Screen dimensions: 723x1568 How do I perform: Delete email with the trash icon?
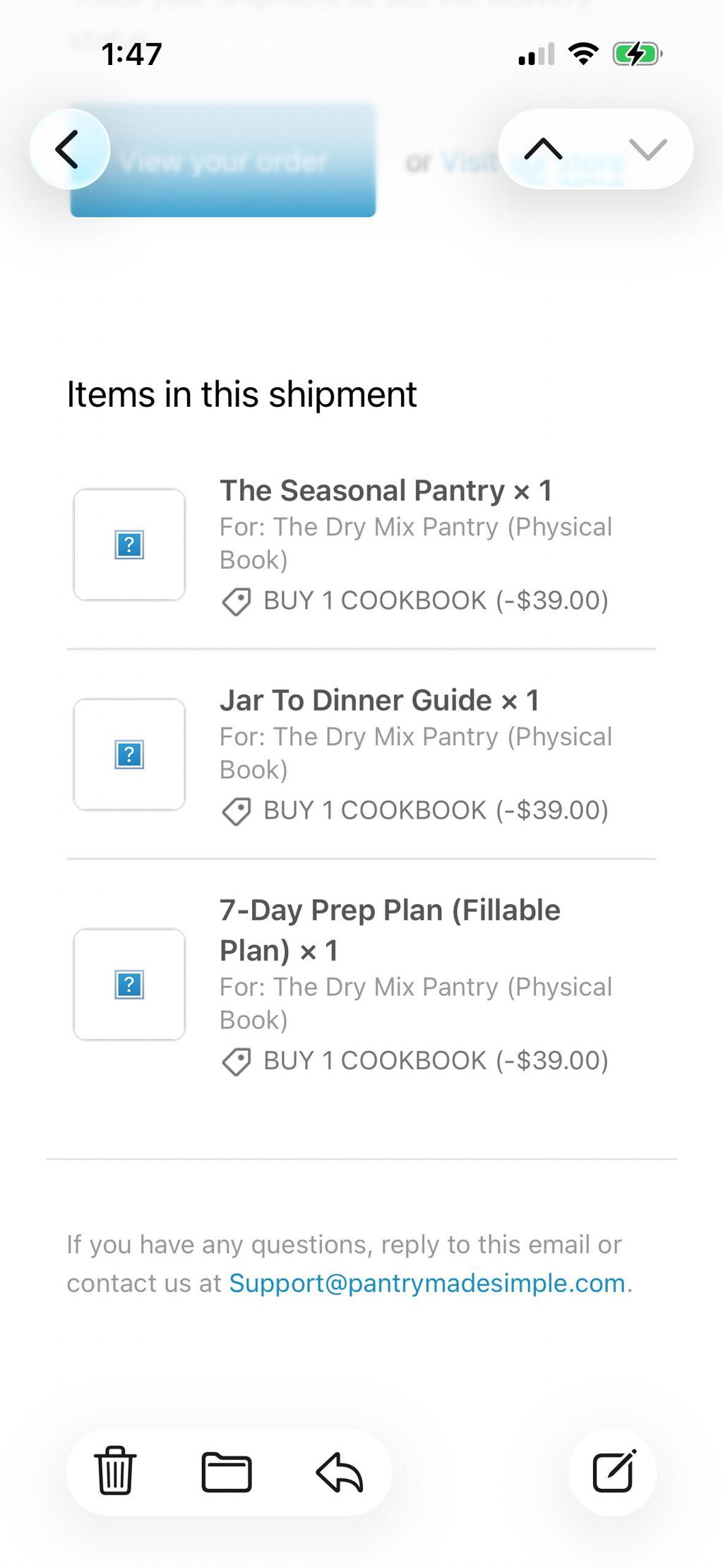115,1470
